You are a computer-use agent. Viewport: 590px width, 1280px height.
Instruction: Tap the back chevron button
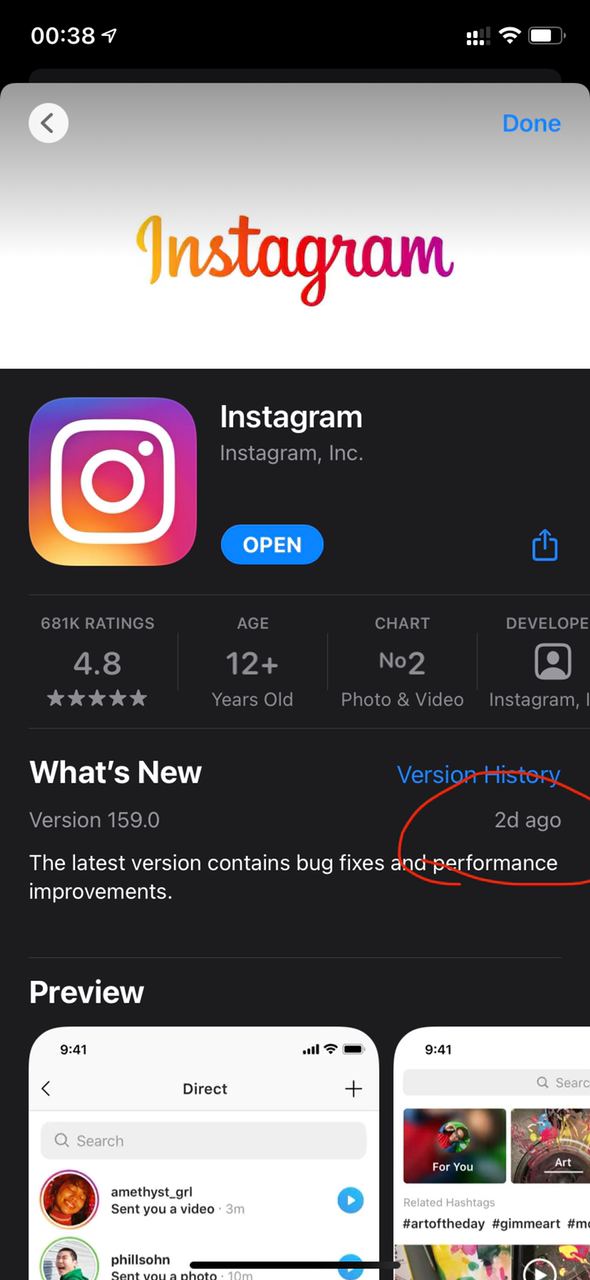48,123
